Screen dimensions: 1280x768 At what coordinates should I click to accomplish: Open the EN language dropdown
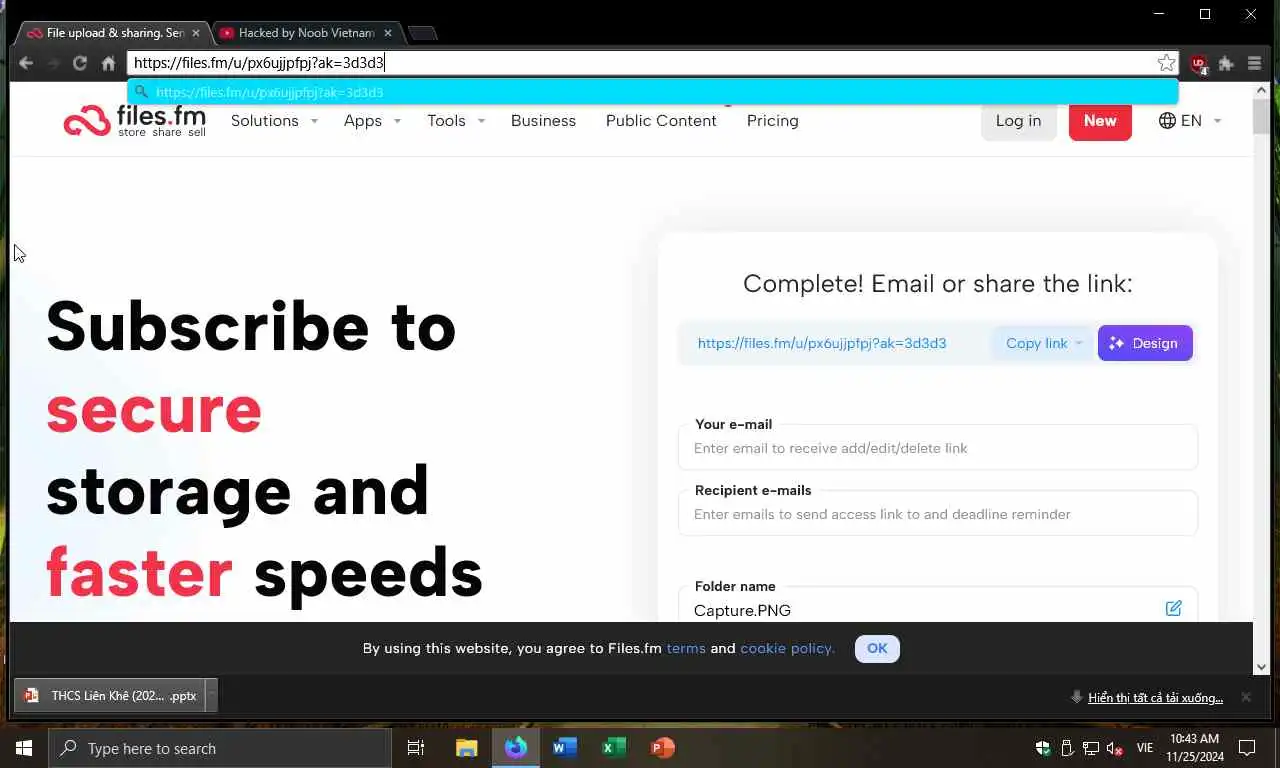(1190, 120)
